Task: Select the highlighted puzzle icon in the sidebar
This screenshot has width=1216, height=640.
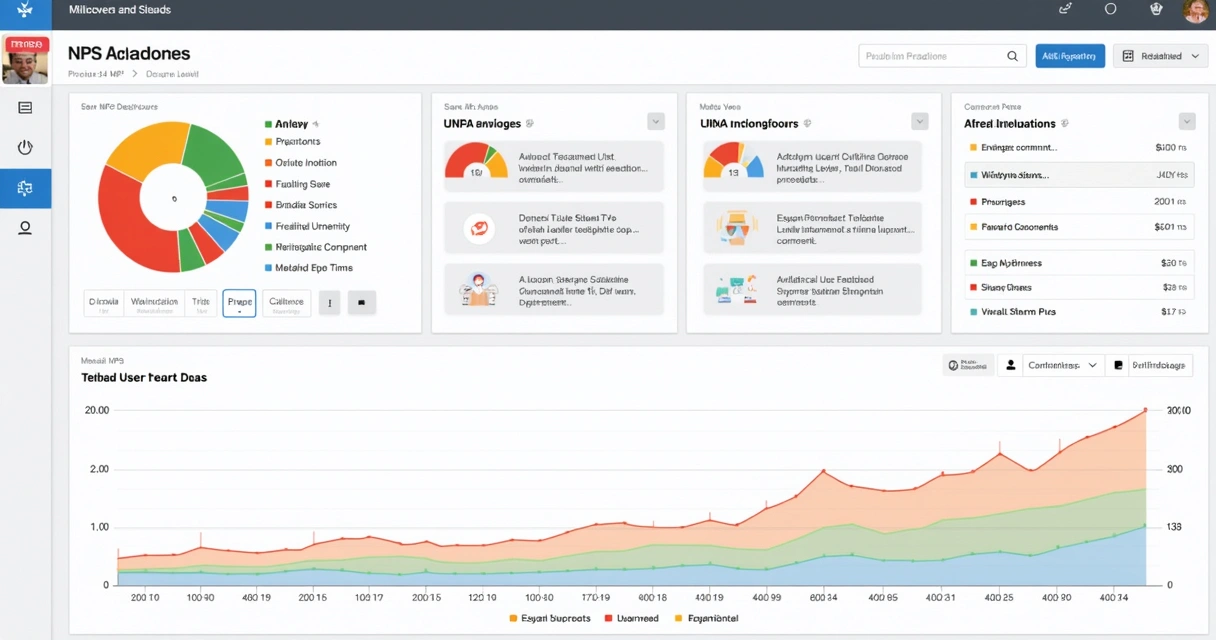Action: pyautogui.click(x=25, y=188)
